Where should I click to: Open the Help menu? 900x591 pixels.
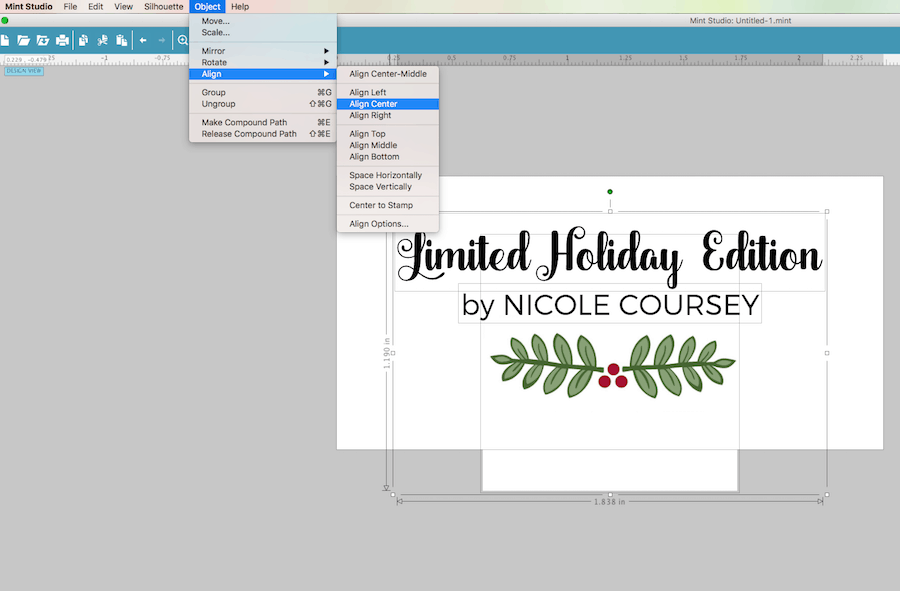tap(240, 6)
